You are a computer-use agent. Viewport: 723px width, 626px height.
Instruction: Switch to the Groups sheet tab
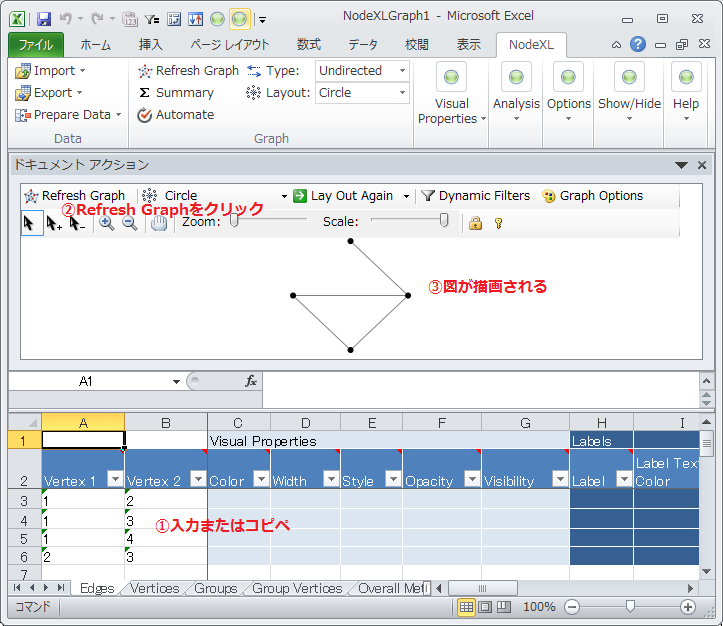pos(215,589)
